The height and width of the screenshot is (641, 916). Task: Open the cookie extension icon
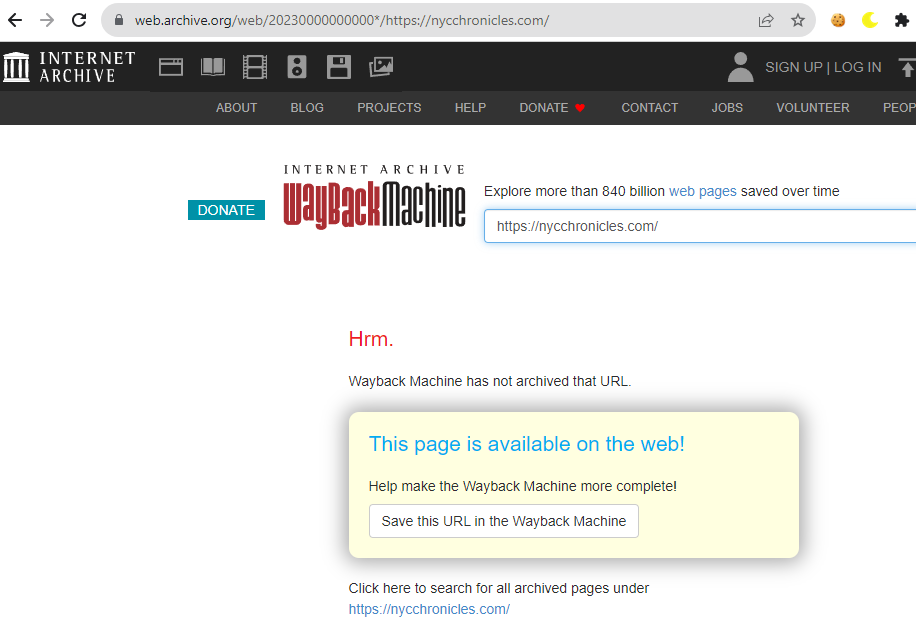pyautogui.click(x=838, y=20)
